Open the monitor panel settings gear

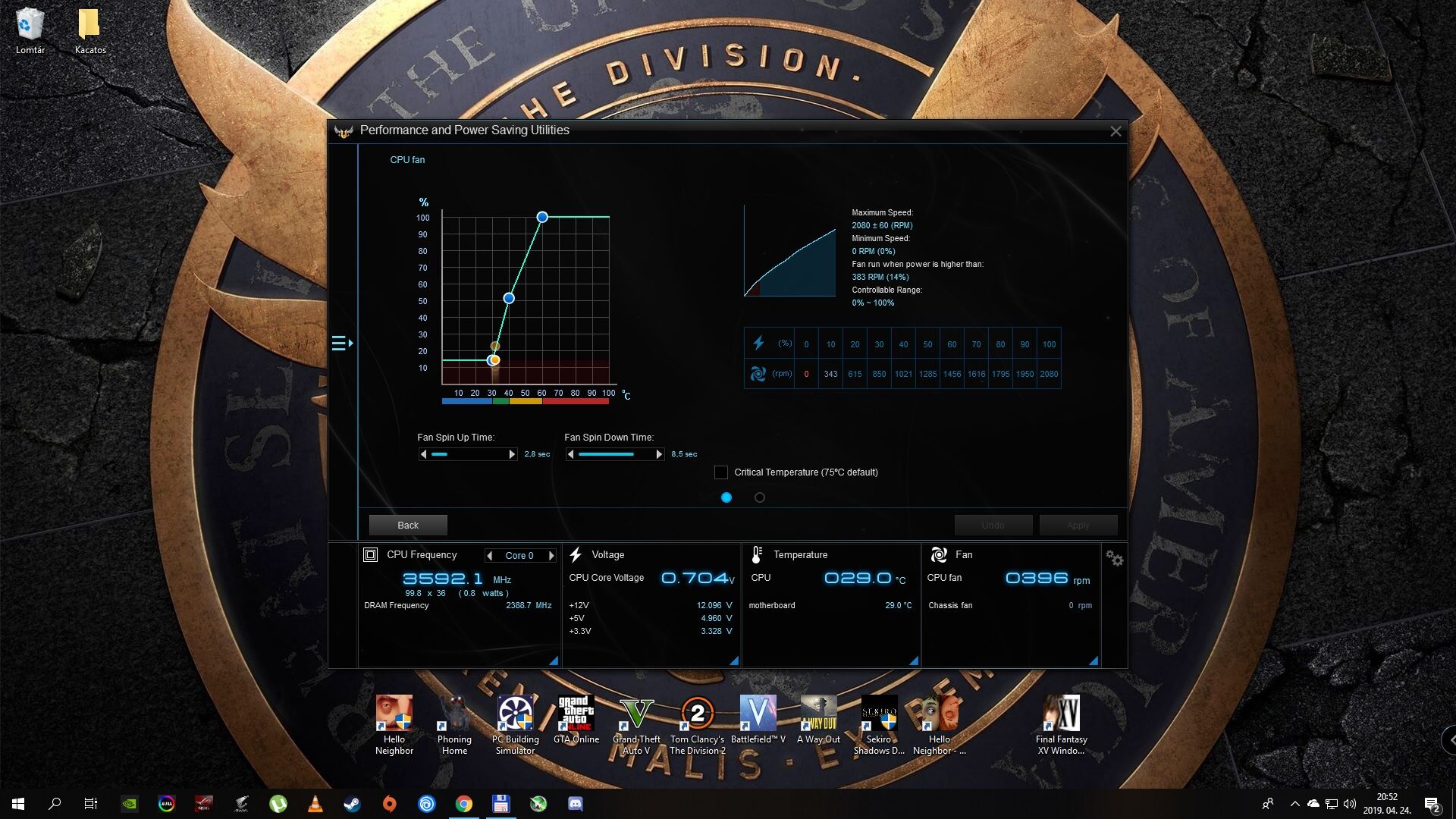pyautogui.click(x=1114, y=559)
